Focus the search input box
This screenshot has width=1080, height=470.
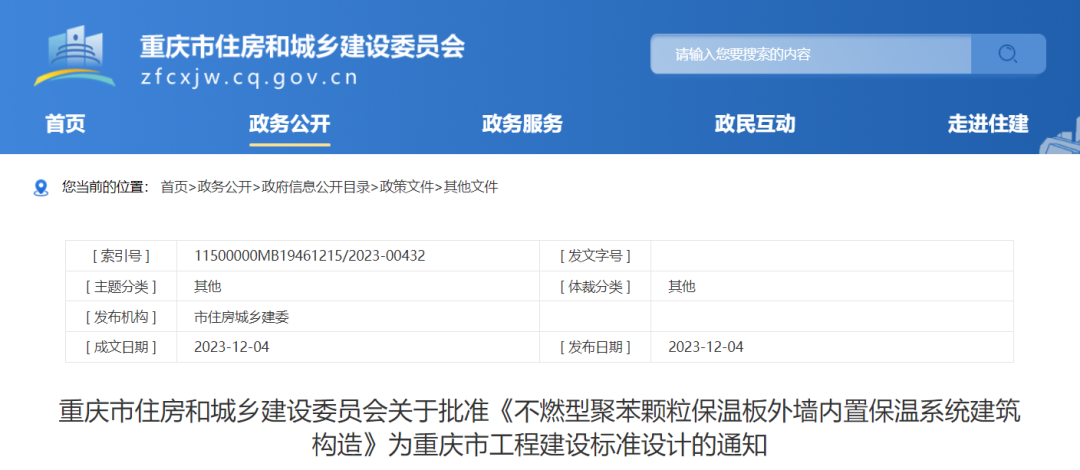(810, 54)
